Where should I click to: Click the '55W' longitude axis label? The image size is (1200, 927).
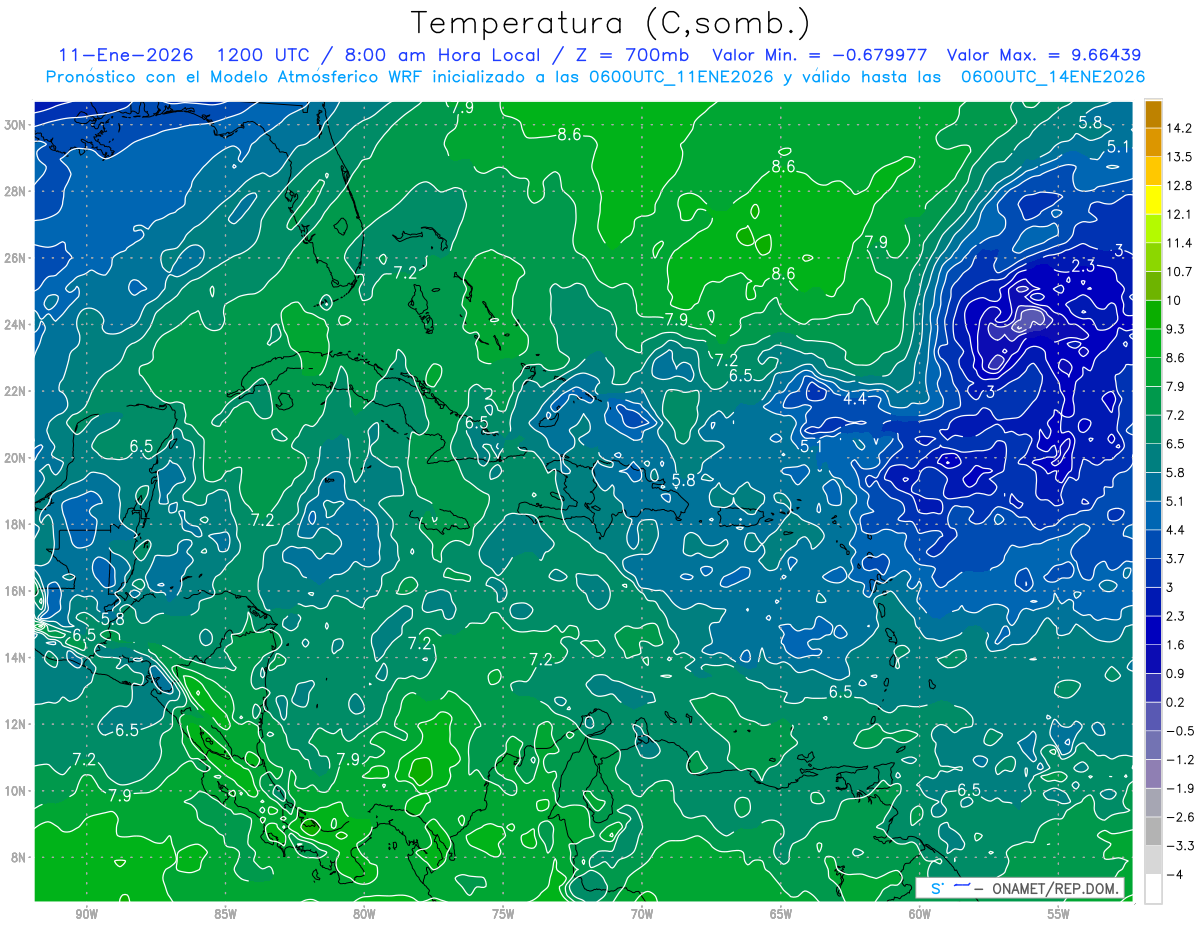click(x=1059, y=915)
